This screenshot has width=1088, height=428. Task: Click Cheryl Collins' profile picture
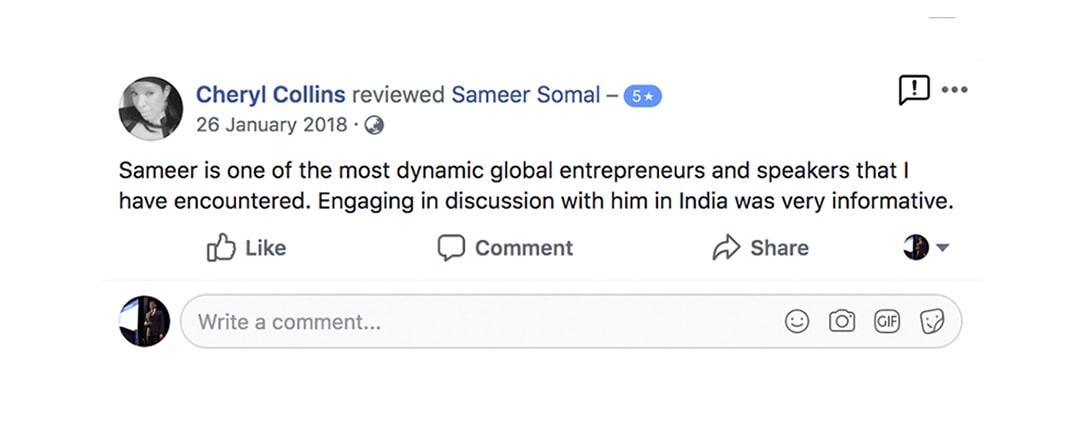[151, 108]
